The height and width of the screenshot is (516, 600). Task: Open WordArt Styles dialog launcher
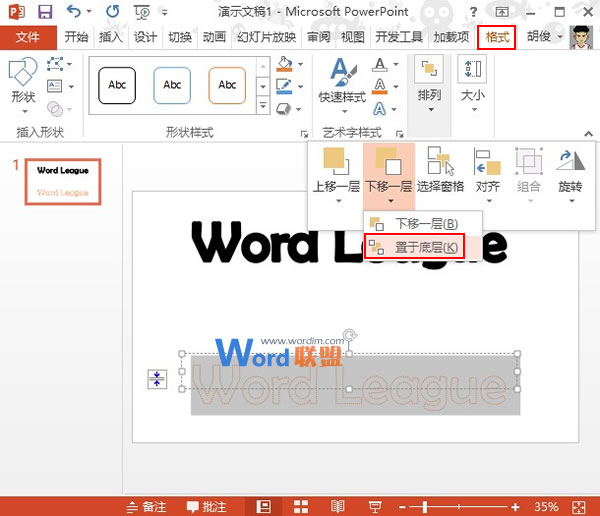399,134
